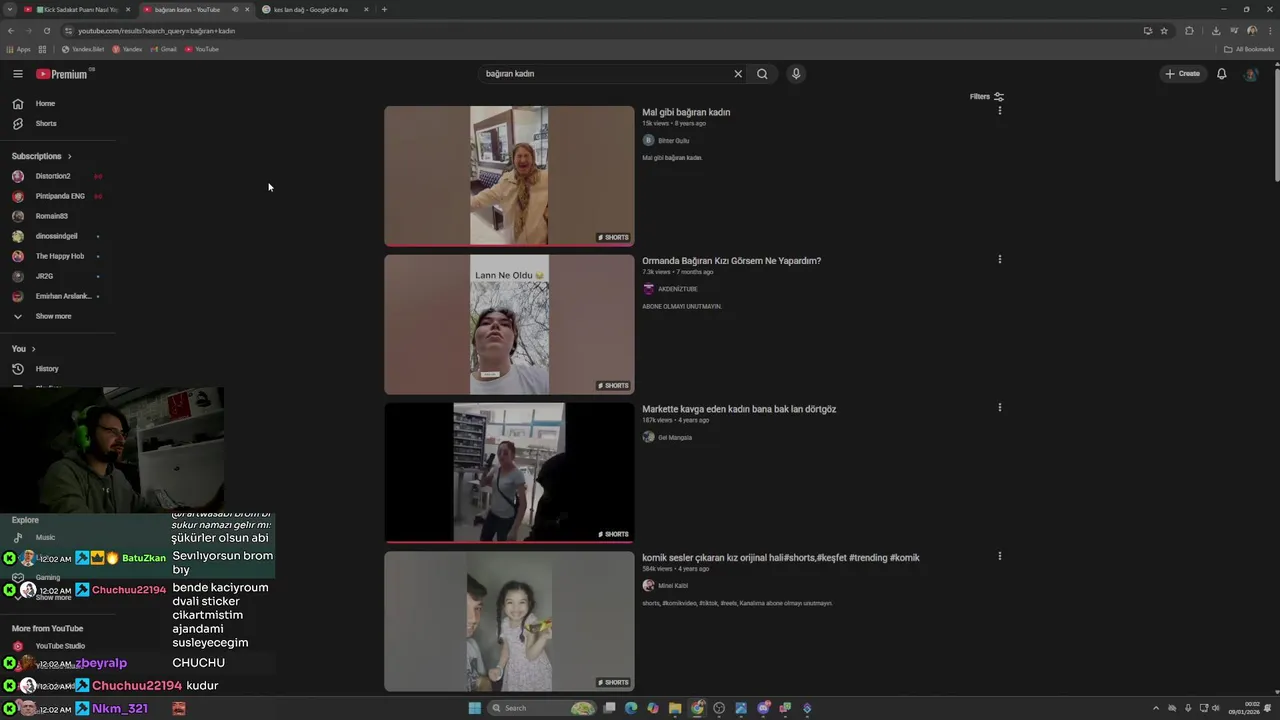This screenshot has height=720, width=1280.
Task: Expand the You section
Action: click(23, 349)
